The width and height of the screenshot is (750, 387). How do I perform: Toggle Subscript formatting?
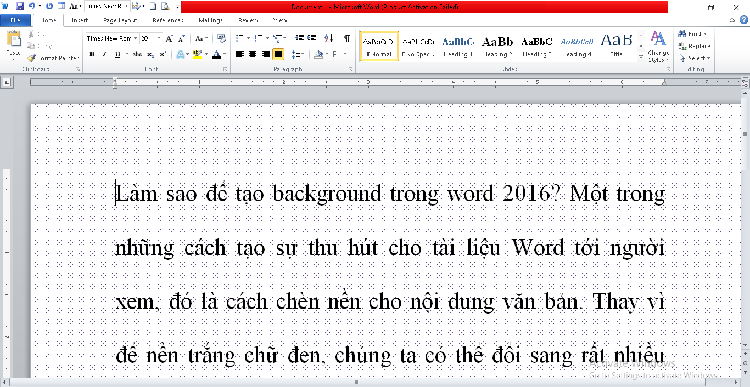pos(150,54)
